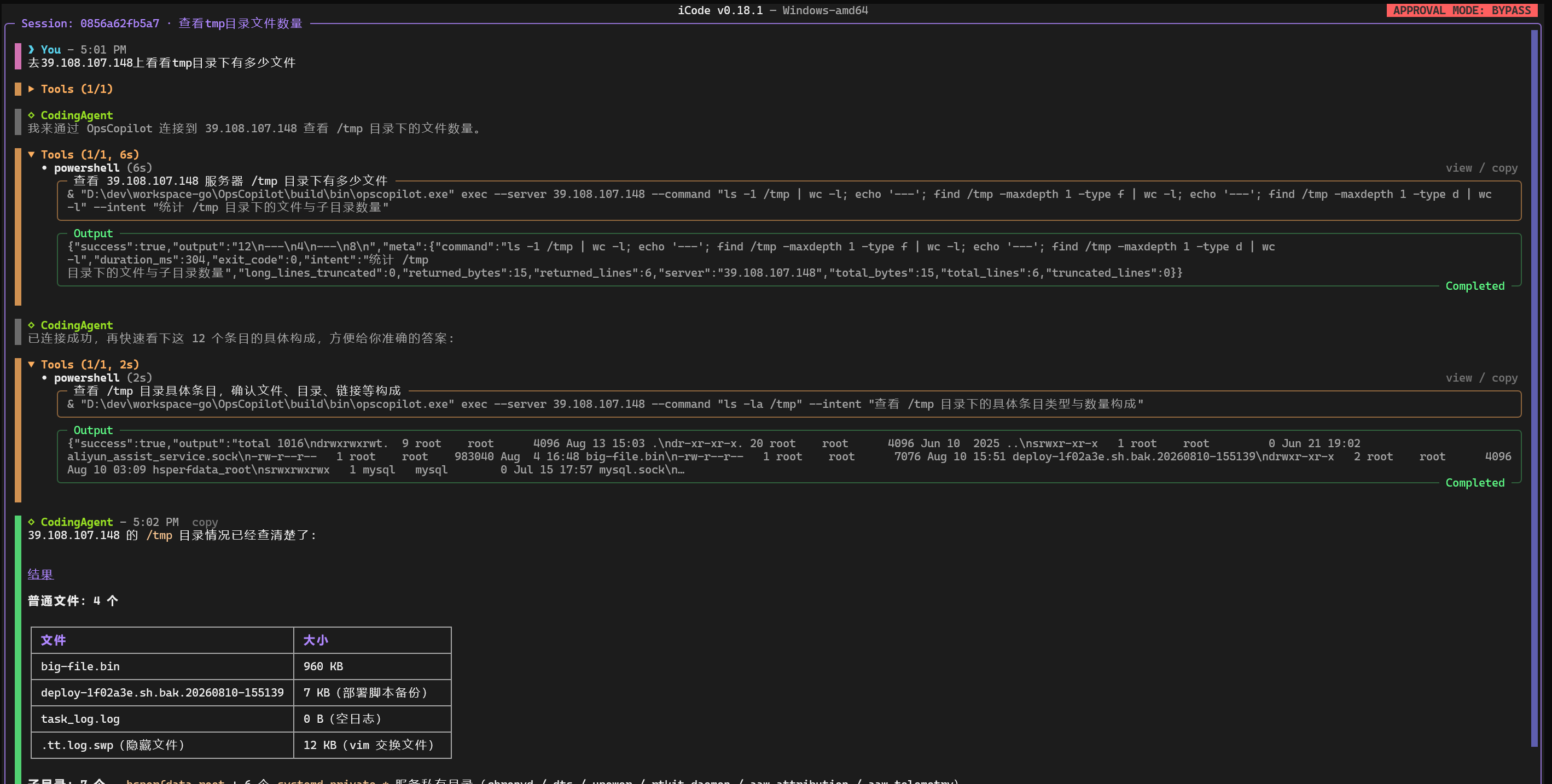The height and width of the screenshot is (784, 1552).
Task: Click the 普通文件: 4 个 line
Action: (73, 600)
